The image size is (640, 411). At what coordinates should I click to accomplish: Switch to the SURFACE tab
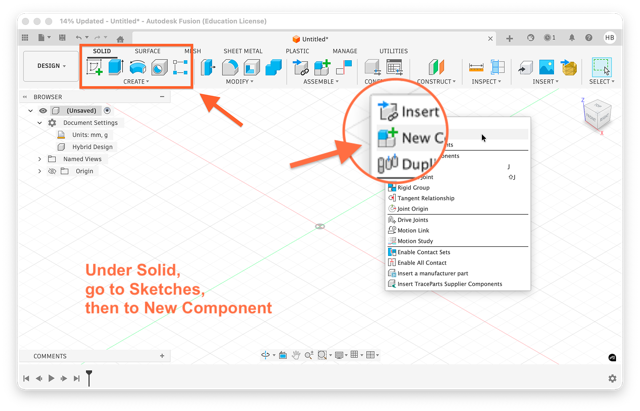click(x=147, y=51)
